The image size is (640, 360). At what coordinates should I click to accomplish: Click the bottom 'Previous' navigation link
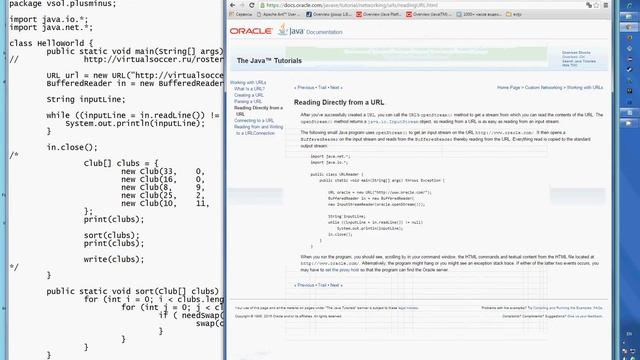[305, 285]
